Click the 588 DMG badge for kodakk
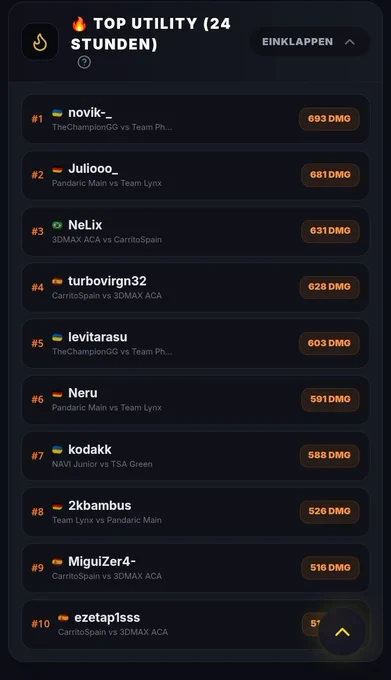Screen dimensions: 391x680 (329, 455)
